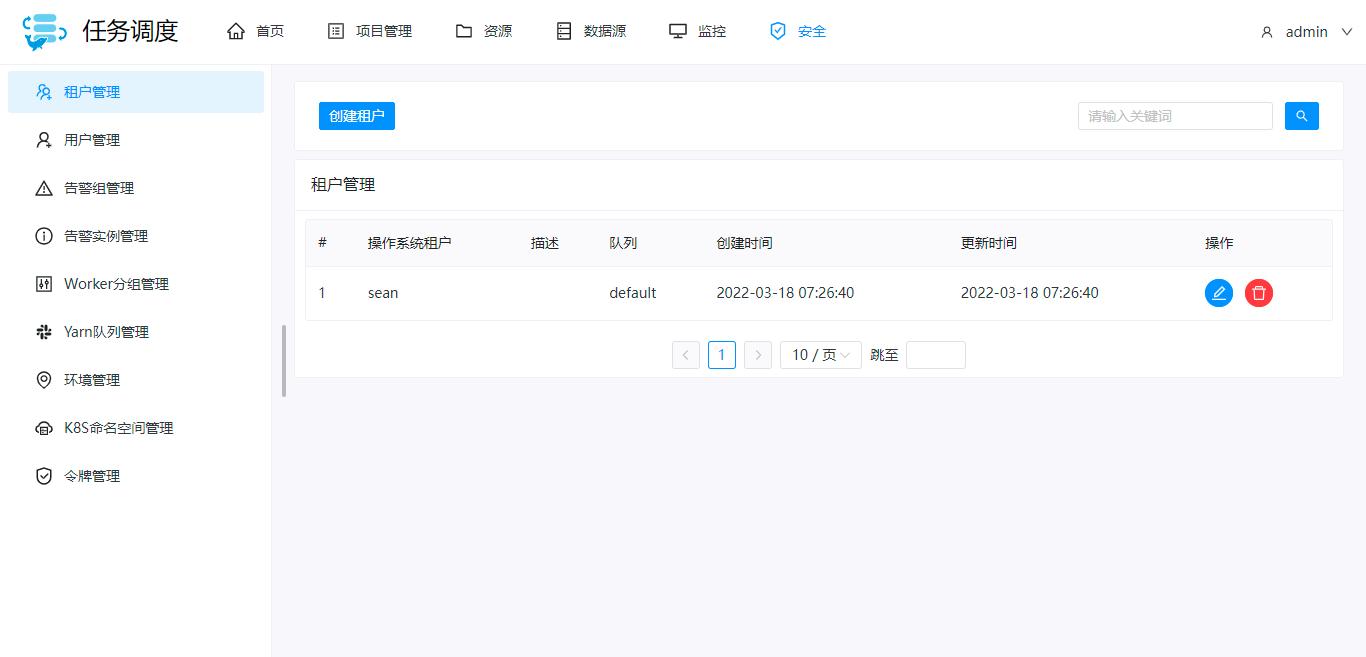Click the 请输入关键词 search input field

pyautogui.click(x=1174, y=115)
